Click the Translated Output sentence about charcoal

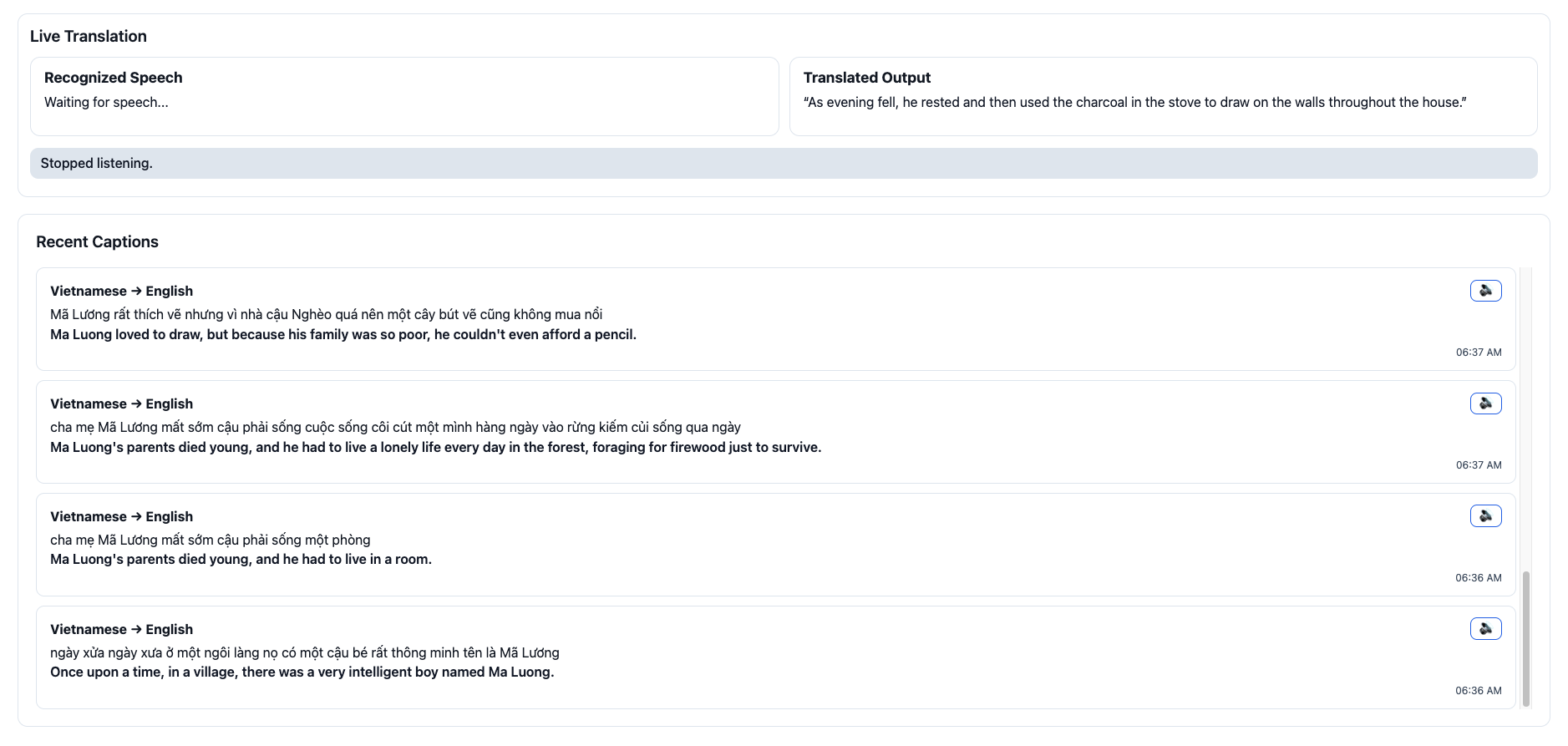[1134, 103]
